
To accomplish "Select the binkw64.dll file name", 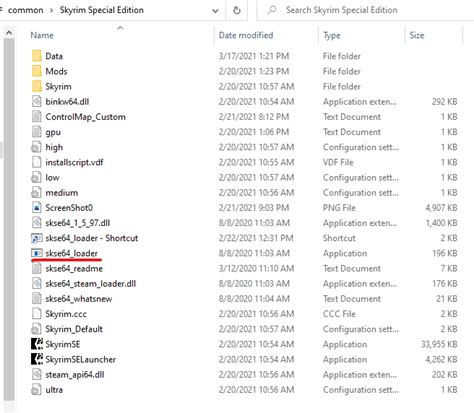I will tap(67, 101).
